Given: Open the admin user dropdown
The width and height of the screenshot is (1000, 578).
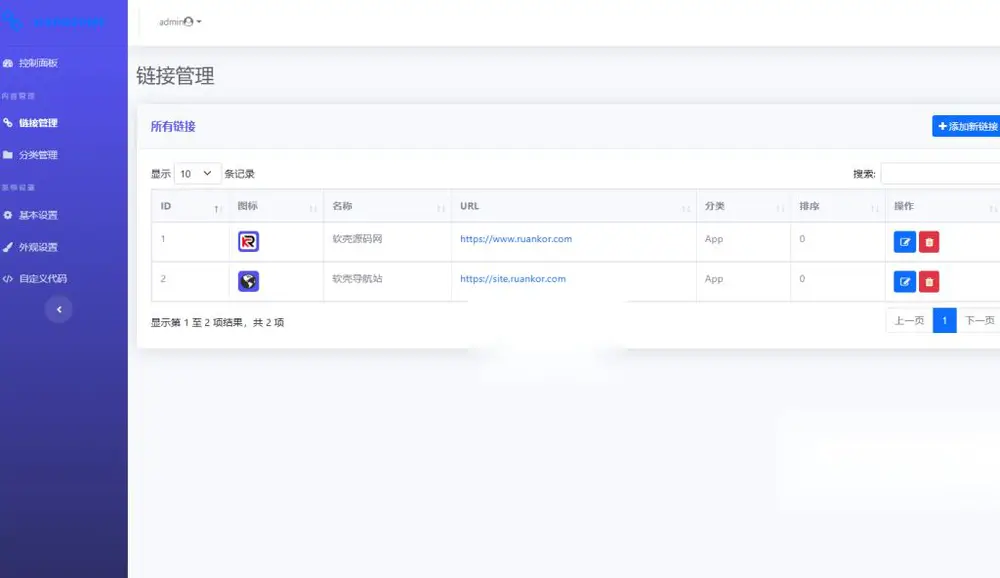Looking at the screenshot, I should [x=180, y=22].
